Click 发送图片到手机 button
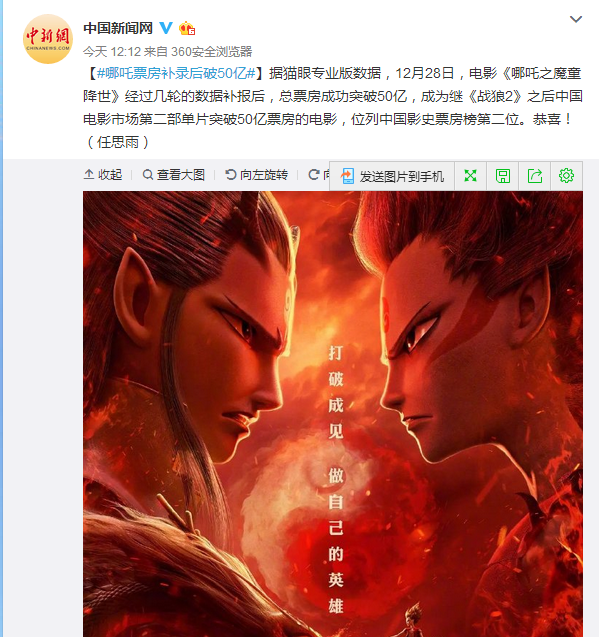 pyautogui.click(x=392, y=176)
